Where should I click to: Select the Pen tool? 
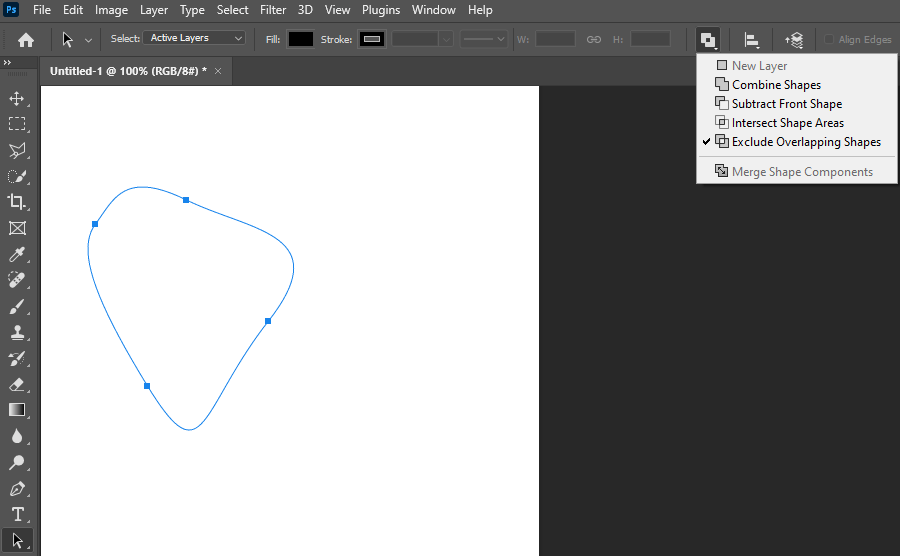17,489
